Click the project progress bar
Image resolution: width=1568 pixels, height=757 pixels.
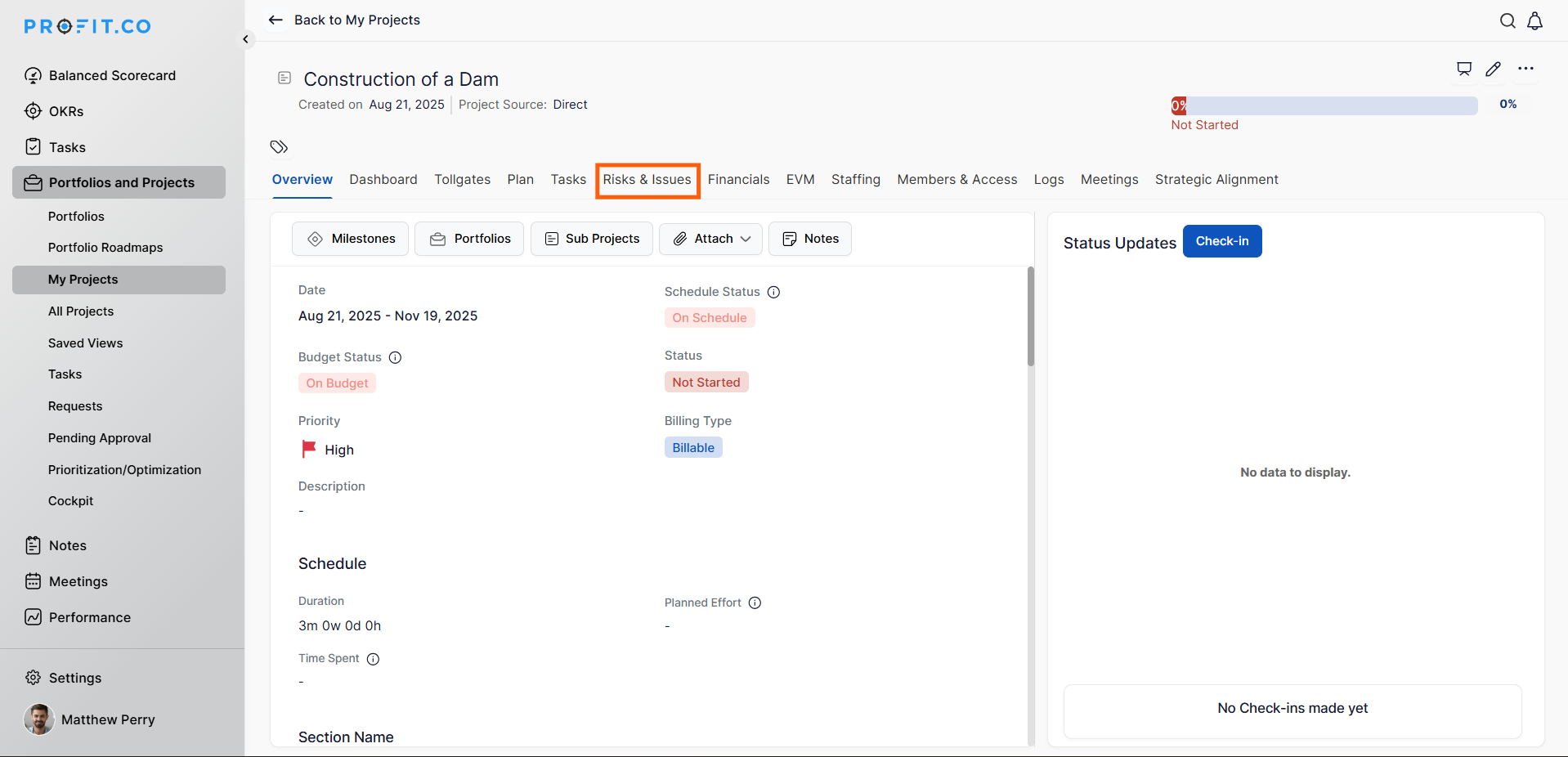(x=1324, y=105)
